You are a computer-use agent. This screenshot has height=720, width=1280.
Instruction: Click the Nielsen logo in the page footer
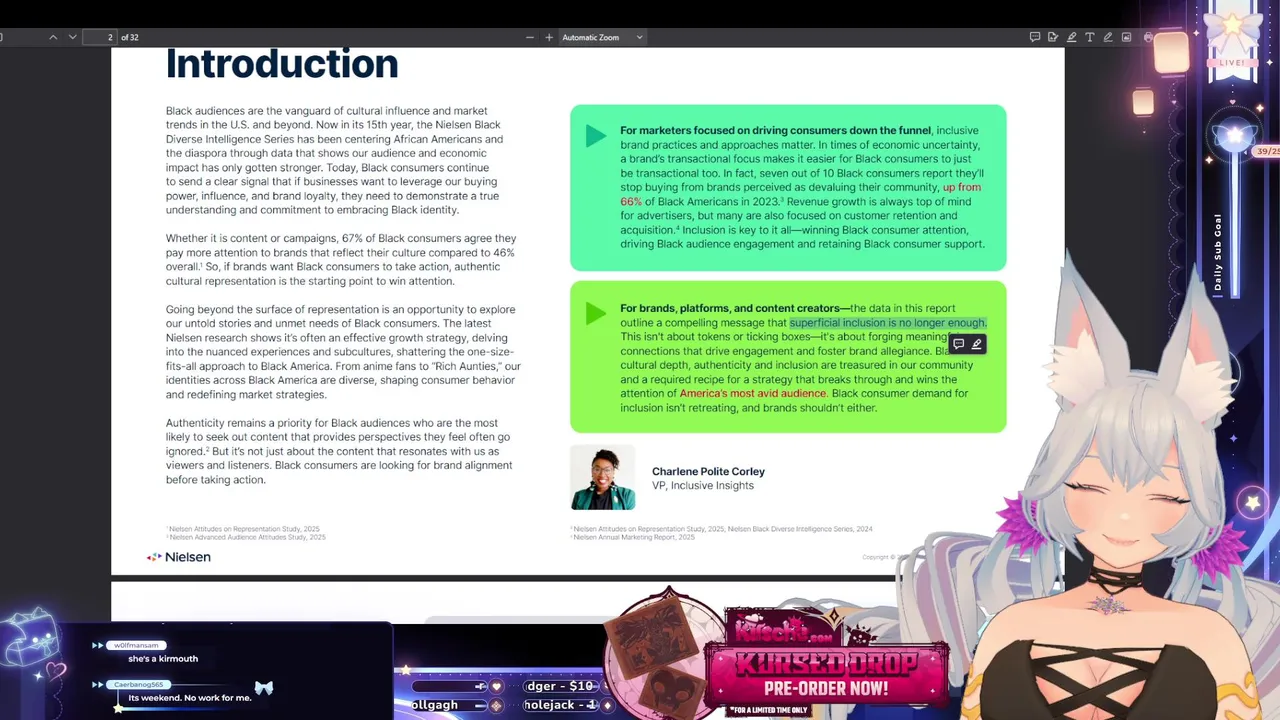point(179,557)
